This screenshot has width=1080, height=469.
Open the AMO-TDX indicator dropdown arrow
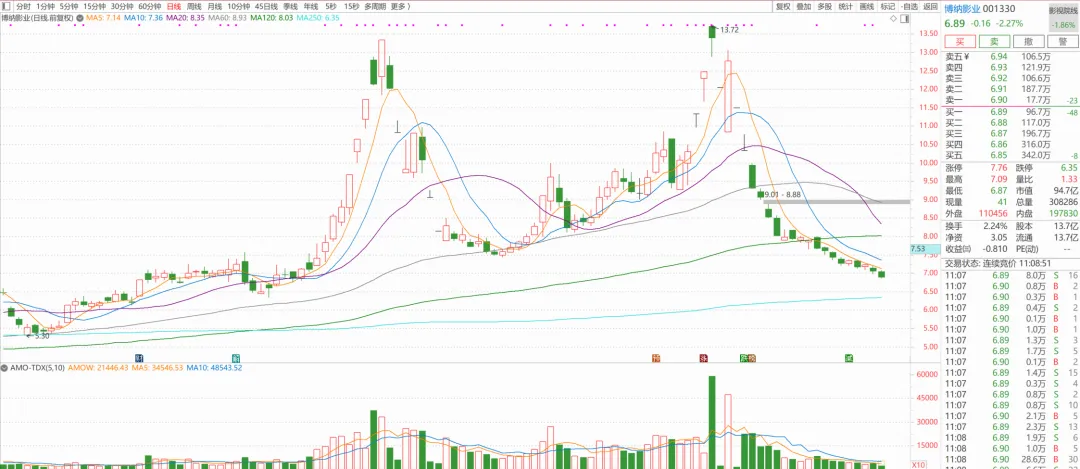pyautogui.click(x=5, y=368)
